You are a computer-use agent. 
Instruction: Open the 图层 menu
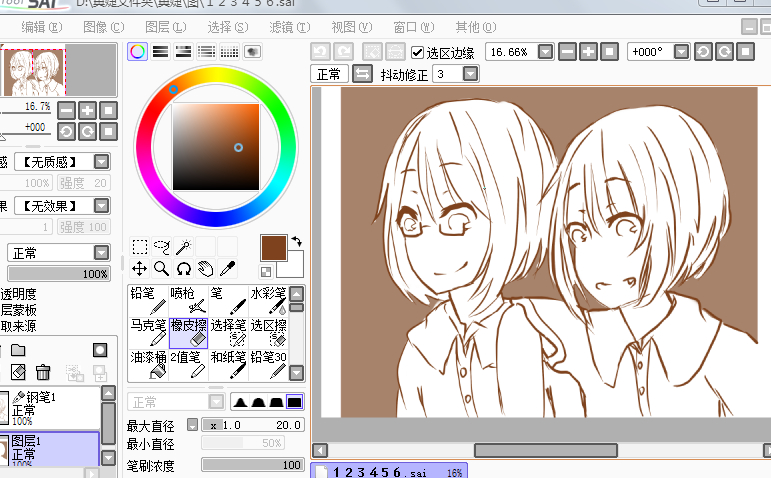165,27
